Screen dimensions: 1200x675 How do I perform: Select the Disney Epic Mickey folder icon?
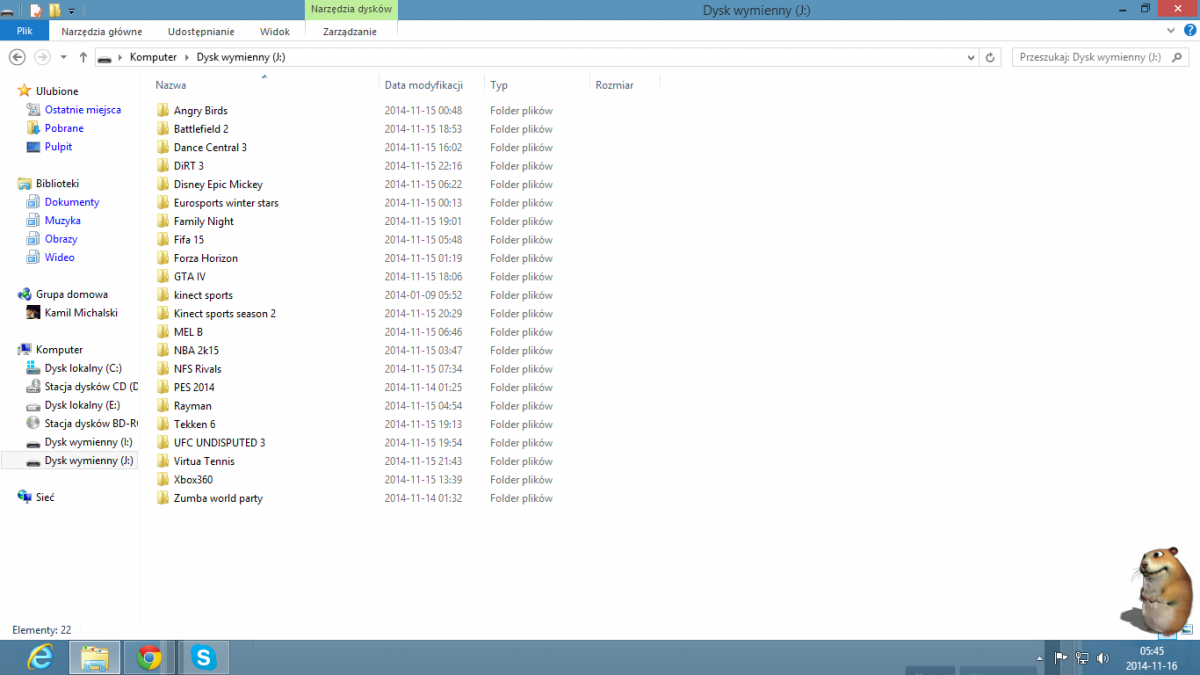163,184
